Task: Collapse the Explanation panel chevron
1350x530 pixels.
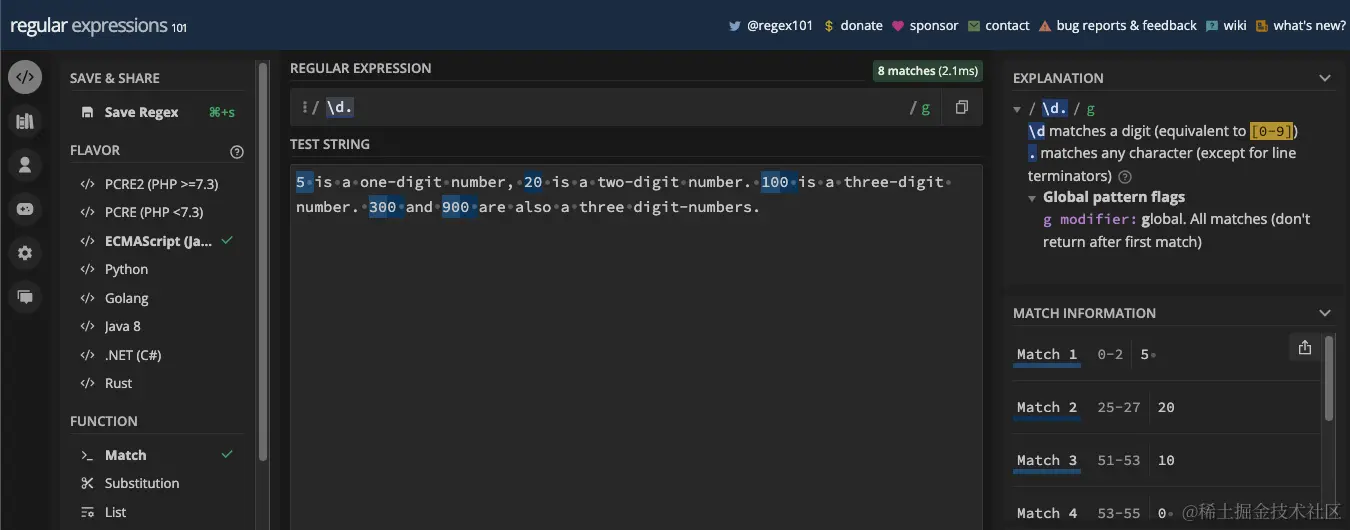Action: pos(1325,78)
